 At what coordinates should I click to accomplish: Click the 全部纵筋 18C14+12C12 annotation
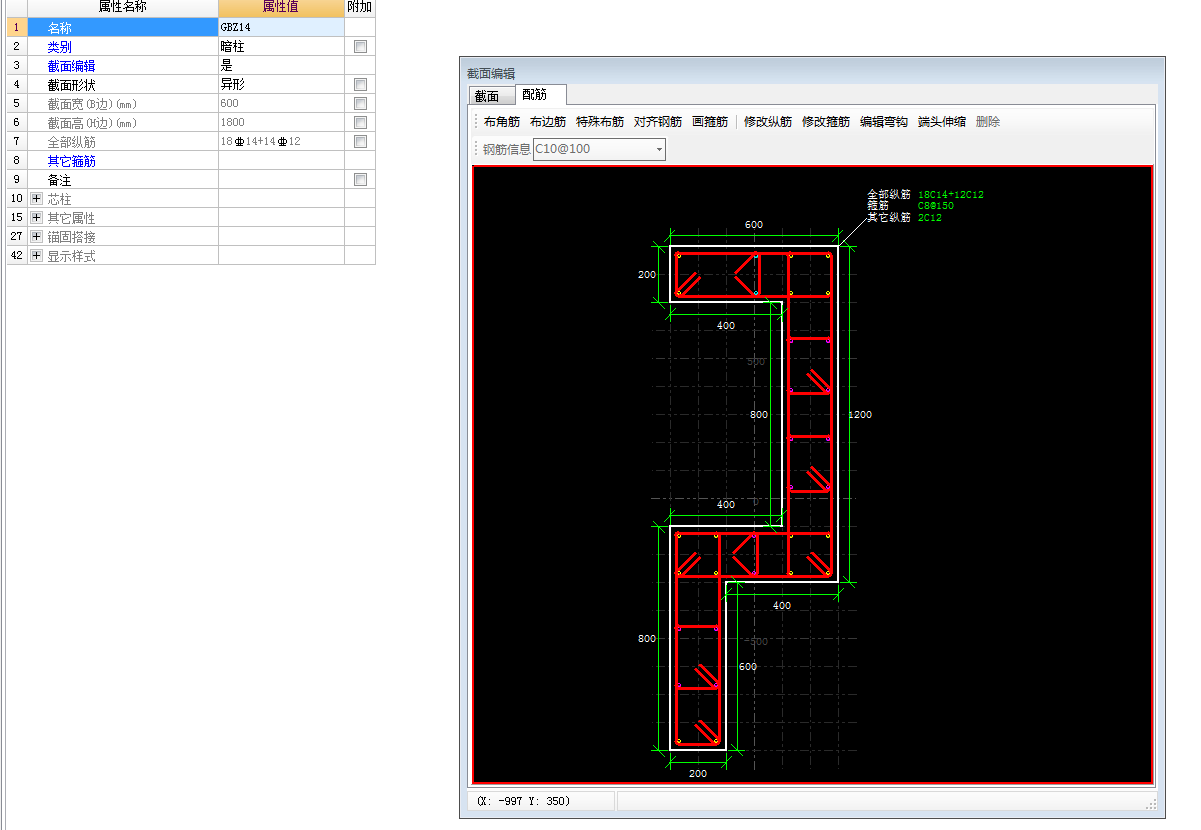coord(927,194)
